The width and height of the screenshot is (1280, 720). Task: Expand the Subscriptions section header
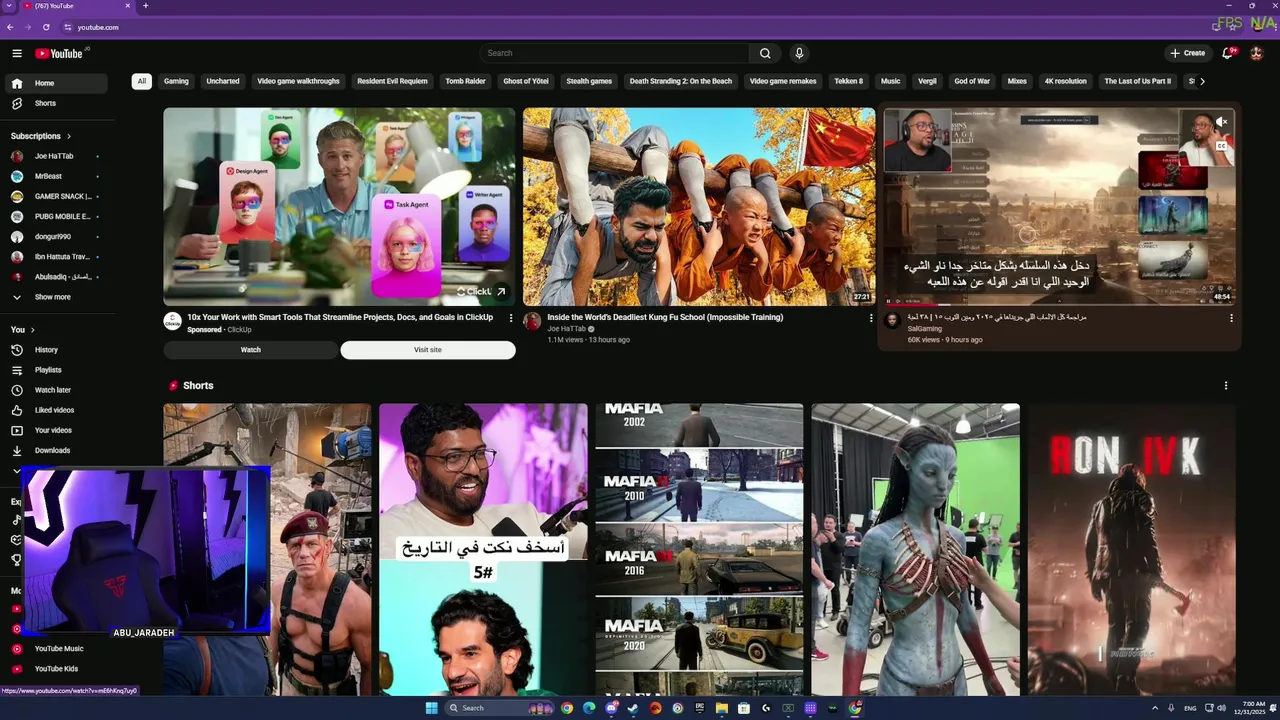tap(41, 136)
